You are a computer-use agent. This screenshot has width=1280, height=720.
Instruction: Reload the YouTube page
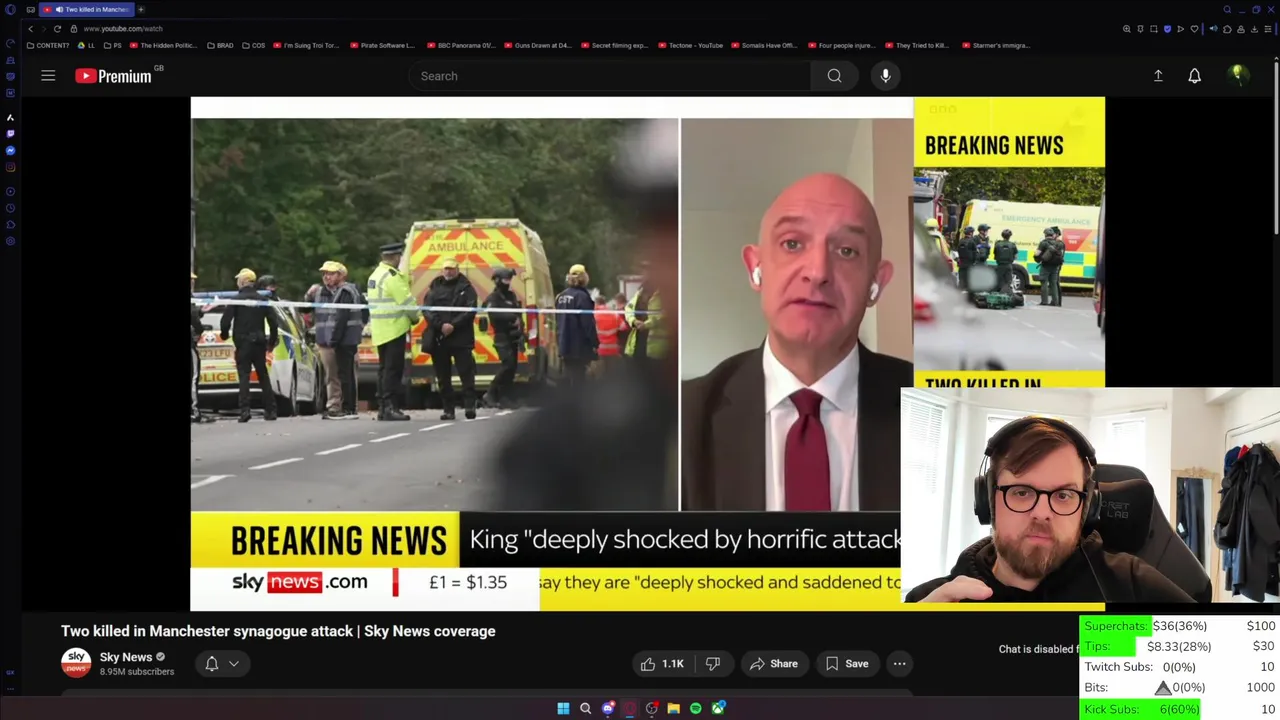57,29
